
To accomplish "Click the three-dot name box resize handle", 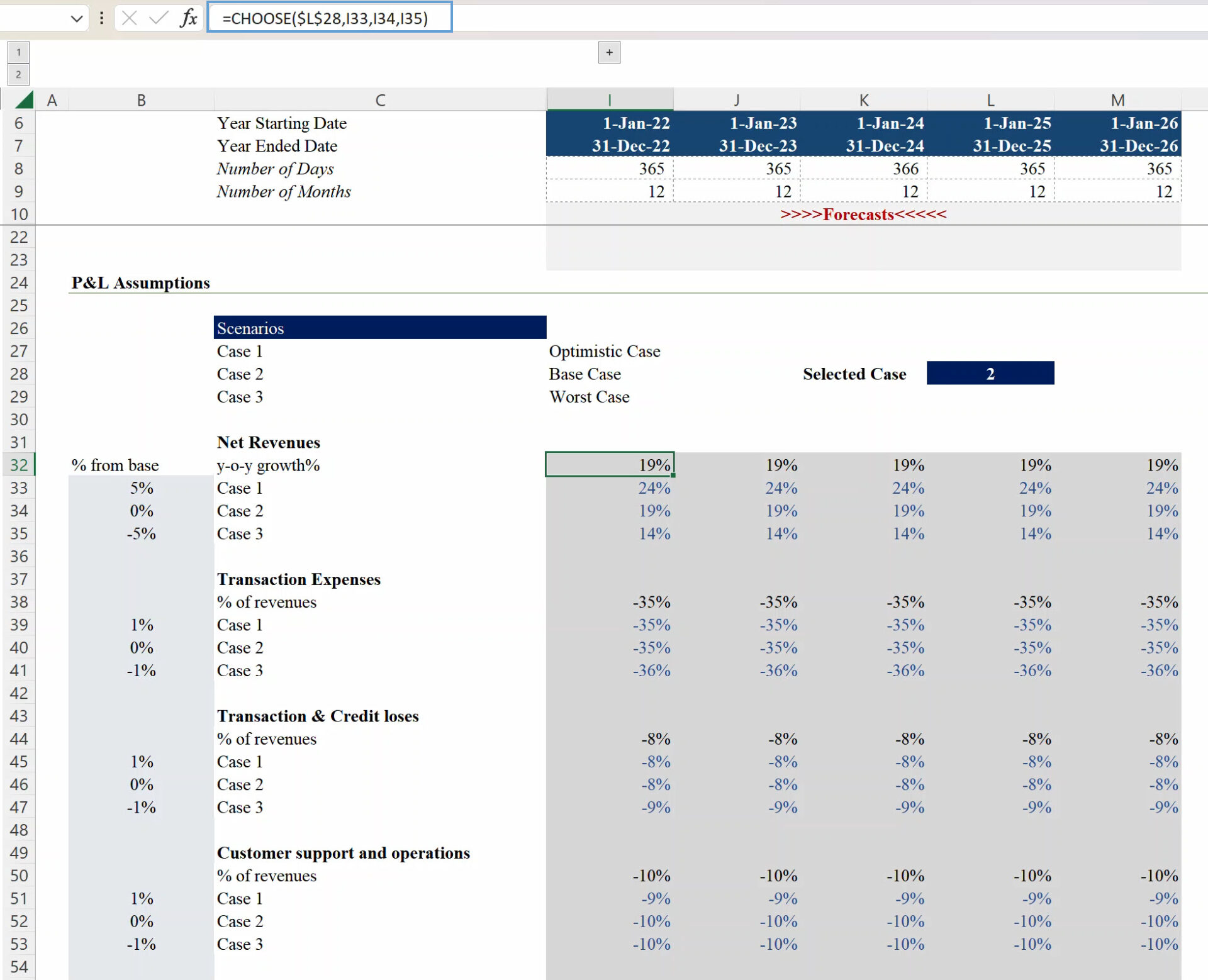I will click(x=101, y=18).
